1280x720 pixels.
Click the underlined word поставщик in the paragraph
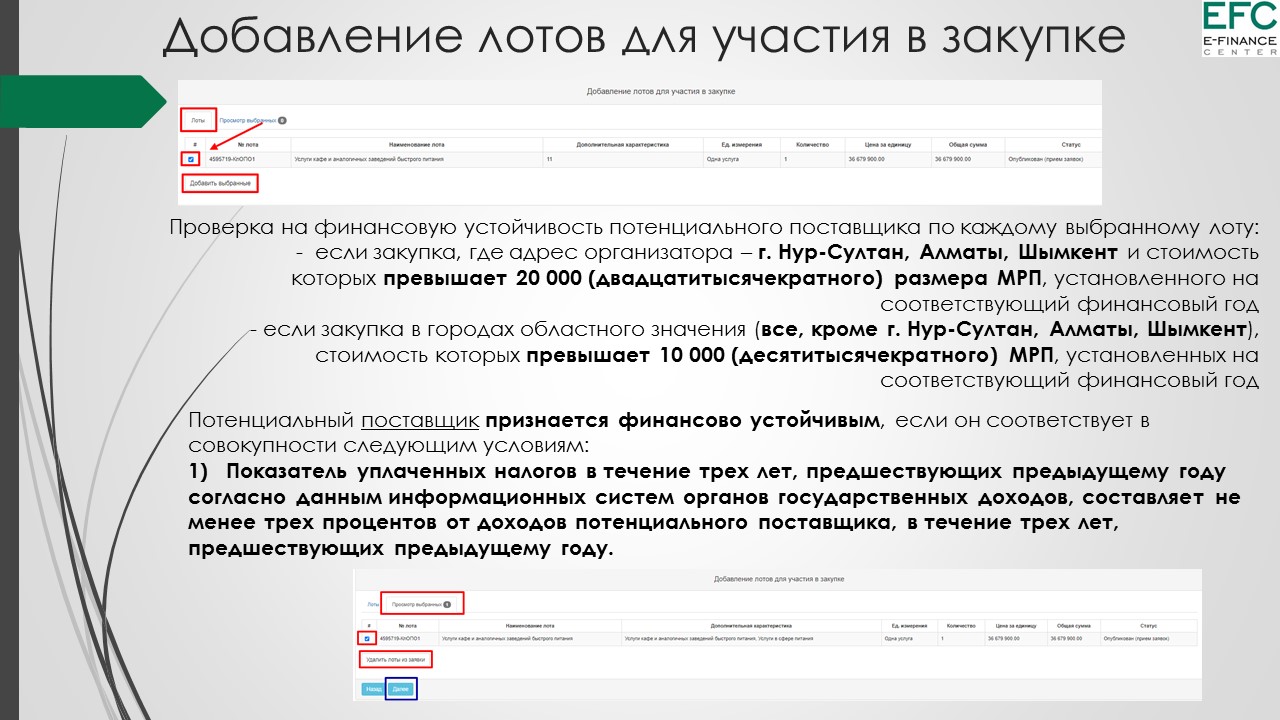coord(420,421)
